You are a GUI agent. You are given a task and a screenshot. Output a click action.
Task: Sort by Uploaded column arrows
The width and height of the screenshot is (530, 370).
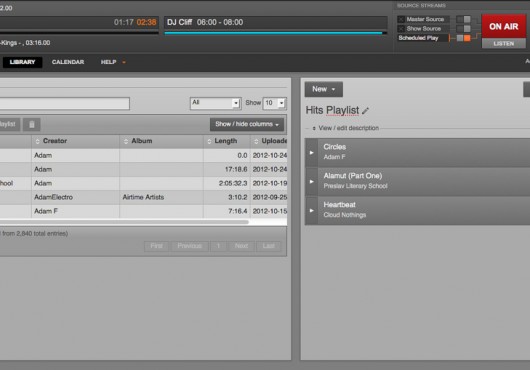(256, 141)
